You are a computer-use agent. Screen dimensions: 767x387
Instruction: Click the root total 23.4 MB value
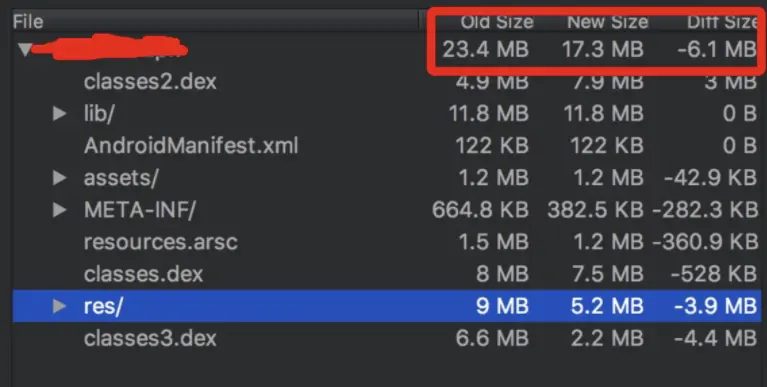[486, 49]
